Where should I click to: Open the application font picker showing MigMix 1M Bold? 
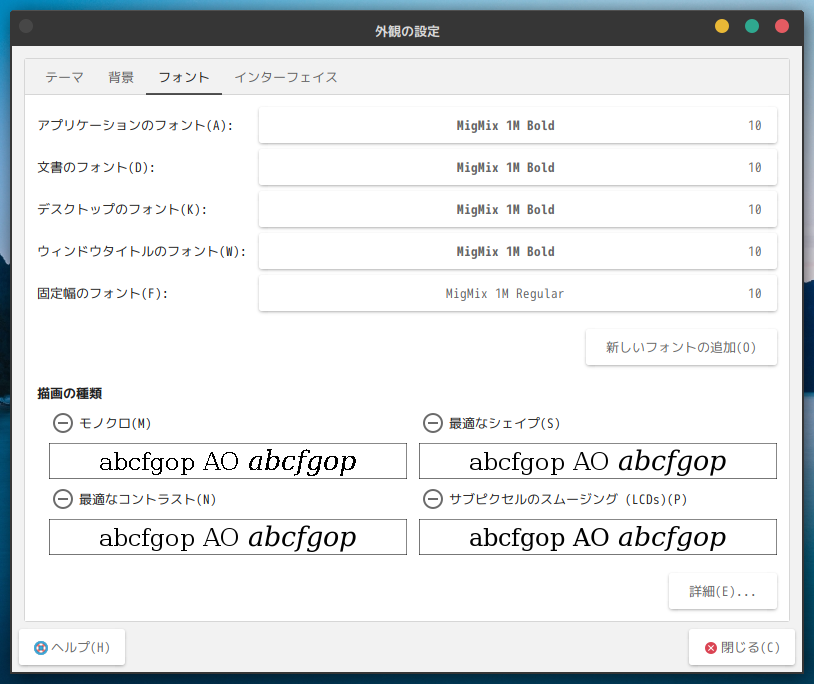click(x=517, y=125)
